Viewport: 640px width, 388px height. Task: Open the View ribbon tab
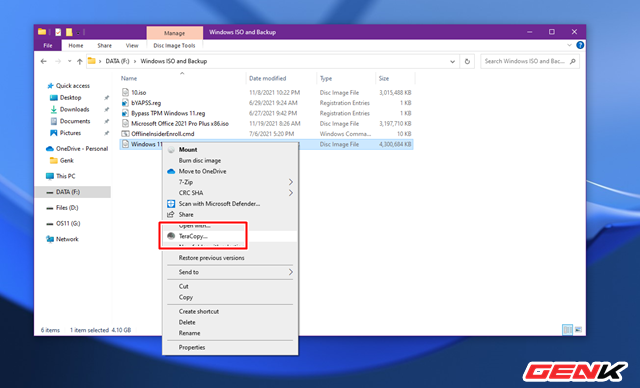point(132,45)
